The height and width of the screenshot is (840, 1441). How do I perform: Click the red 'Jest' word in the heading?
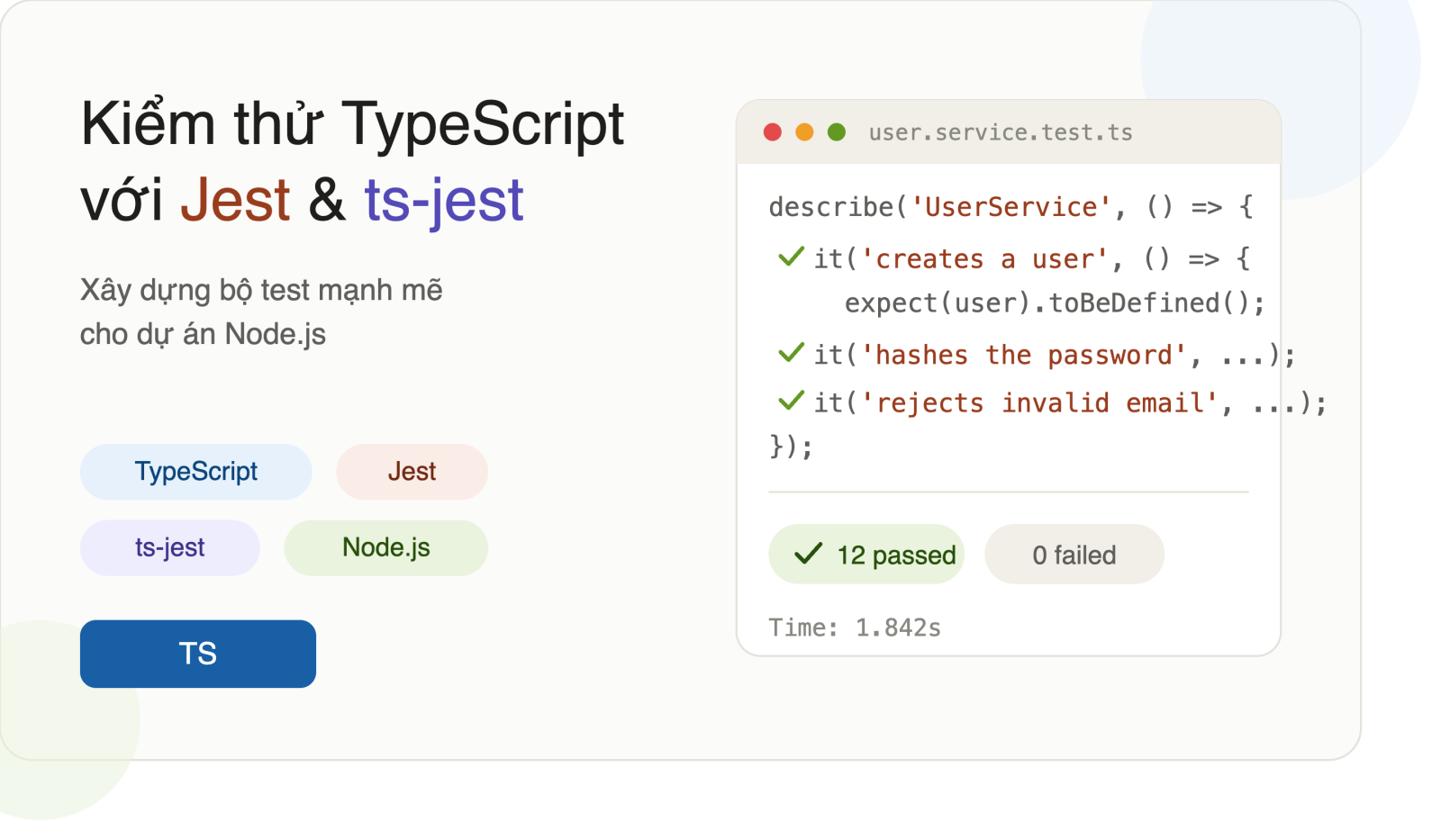pyautogui.click(x=235, y=200)
